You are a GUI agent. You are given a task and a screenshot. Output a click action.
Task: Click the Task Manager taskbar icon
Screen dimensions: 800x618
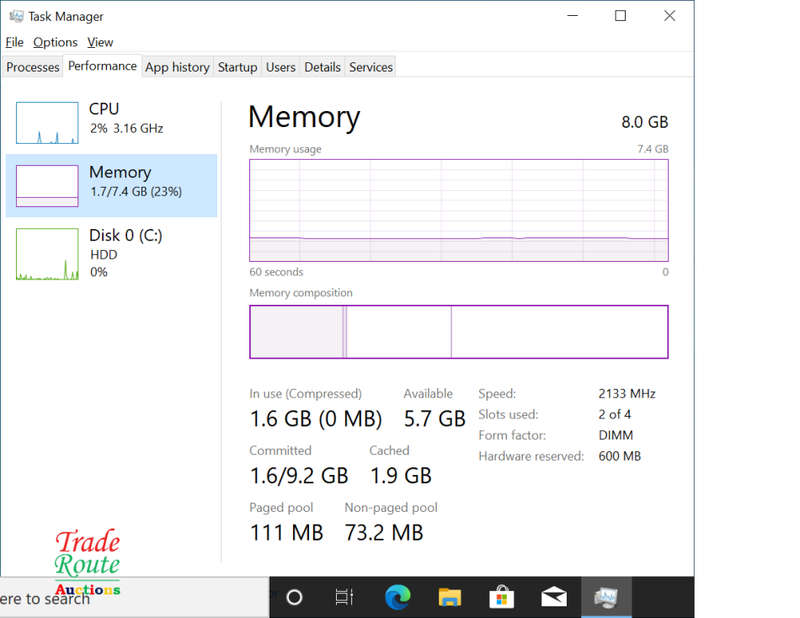tap(606, 598)
